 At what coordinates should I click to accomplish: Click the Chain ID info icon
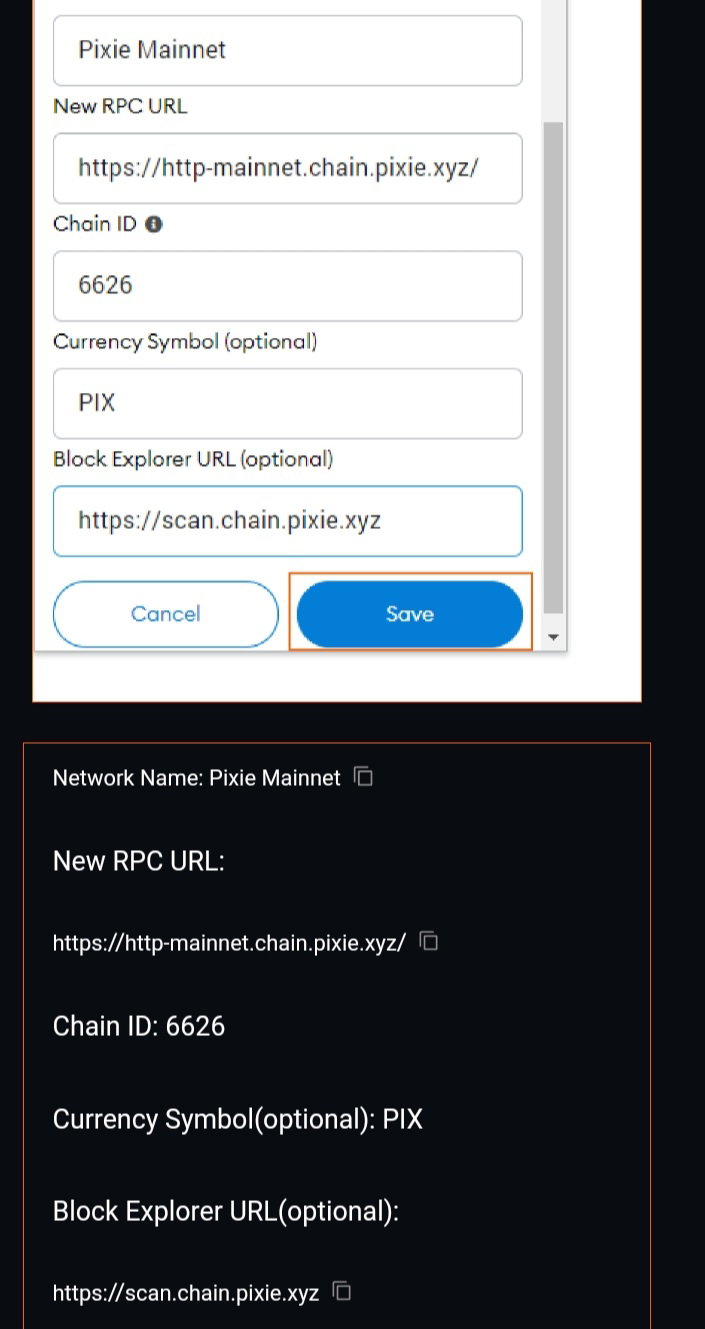click(x=154, y=225)
